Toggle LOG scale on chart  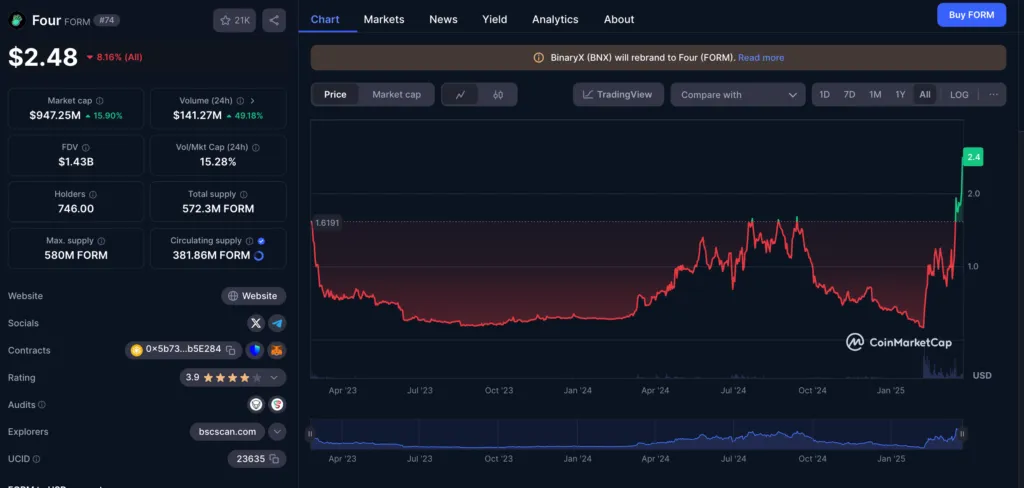pos(959,95)
